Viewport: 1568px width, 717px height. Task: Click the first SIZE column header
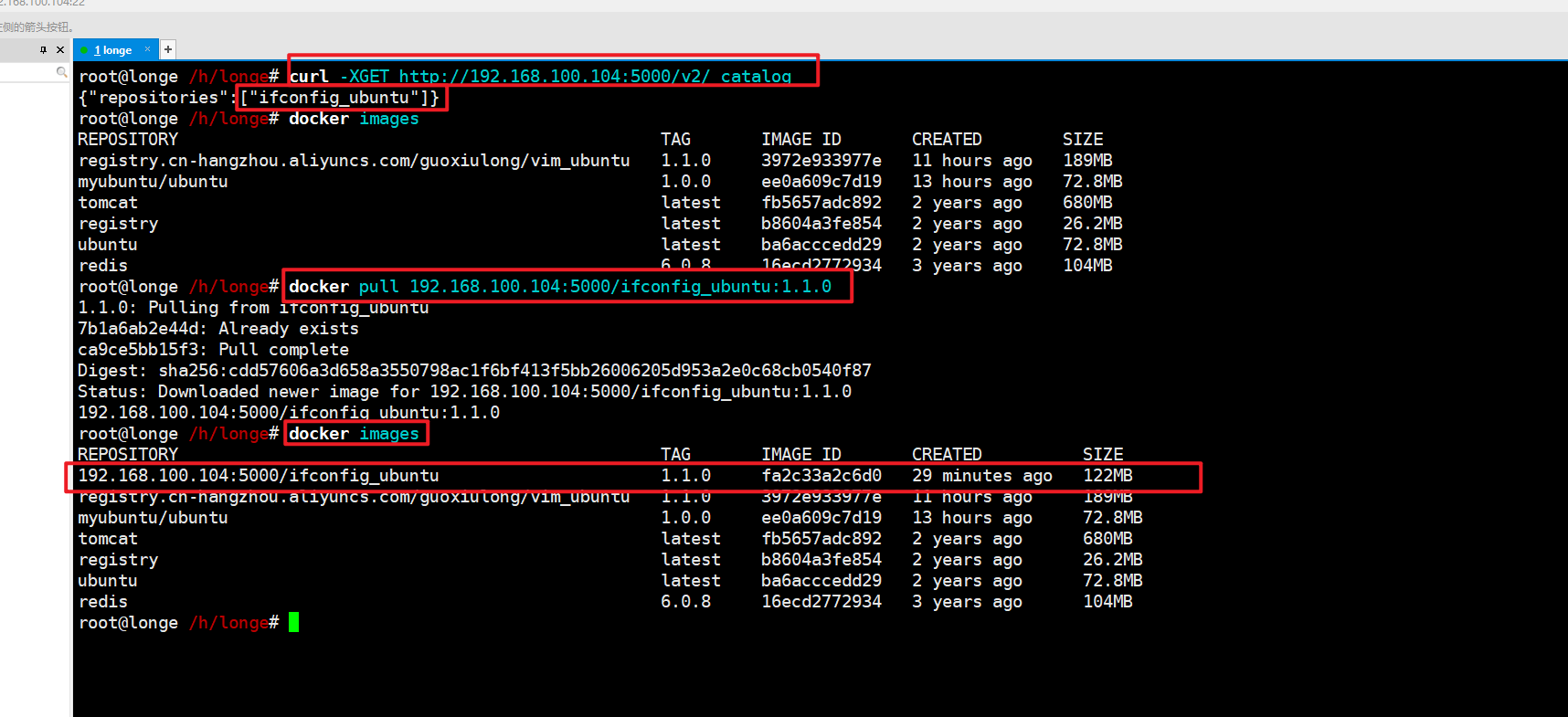click(1083, 140)
